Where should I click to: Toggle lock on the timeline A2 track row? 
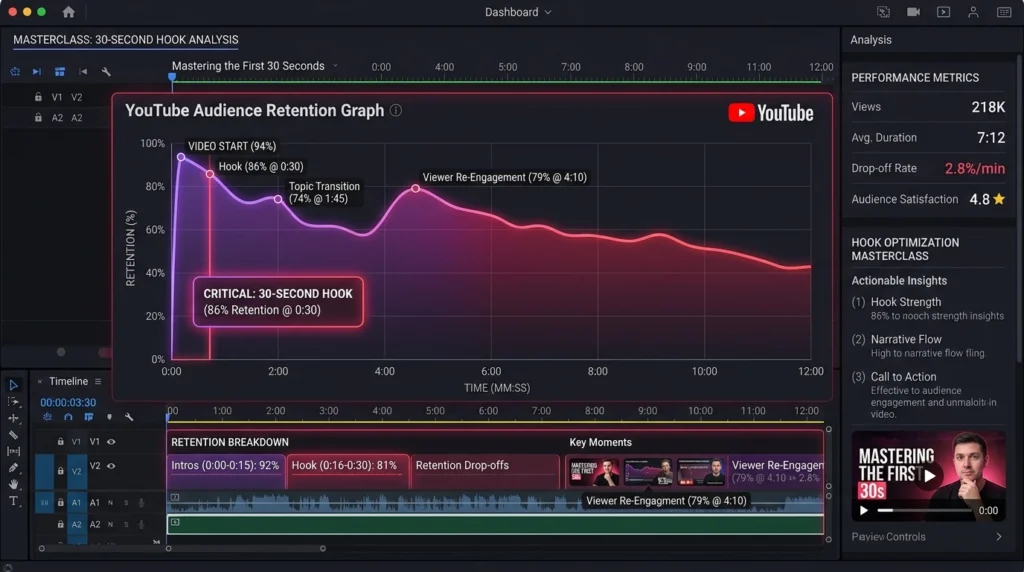click(60, 524)
